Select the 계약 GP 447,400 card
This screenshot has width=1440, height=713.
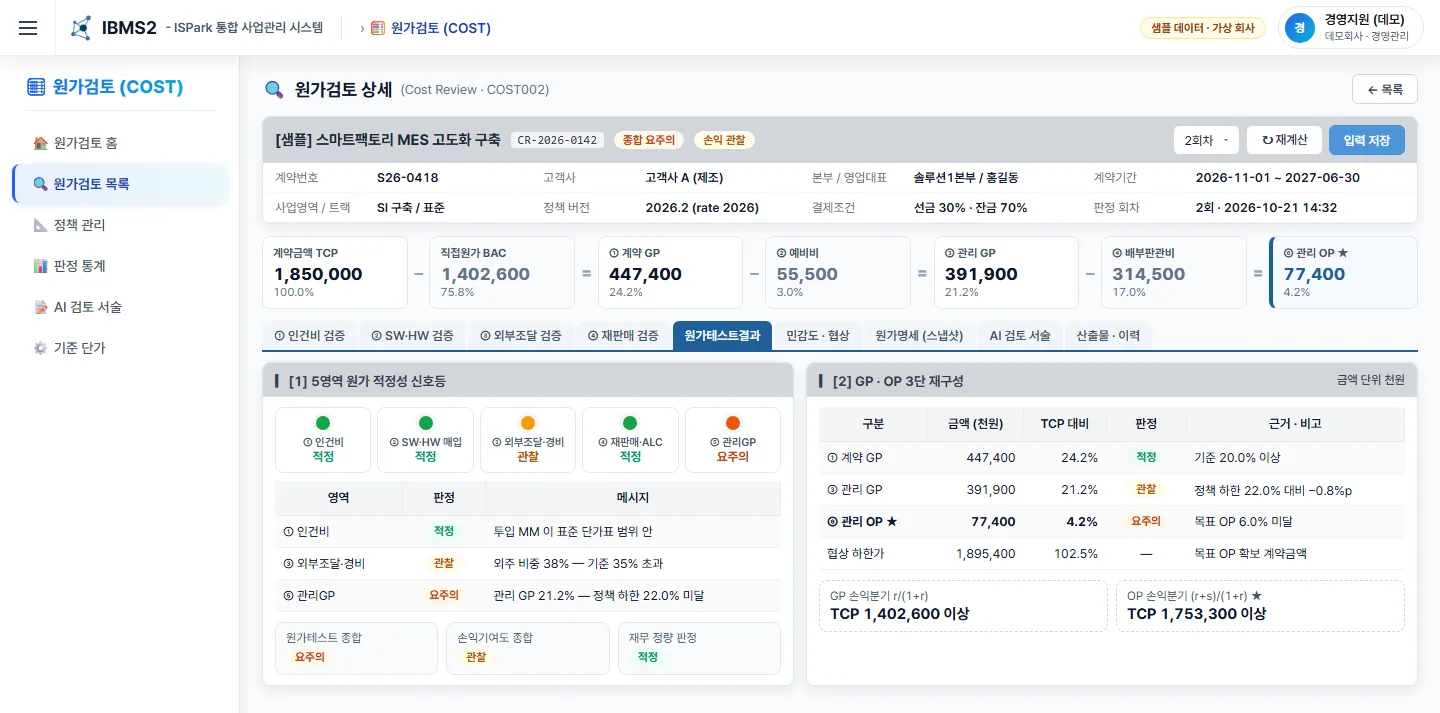(x=670, y=272)
